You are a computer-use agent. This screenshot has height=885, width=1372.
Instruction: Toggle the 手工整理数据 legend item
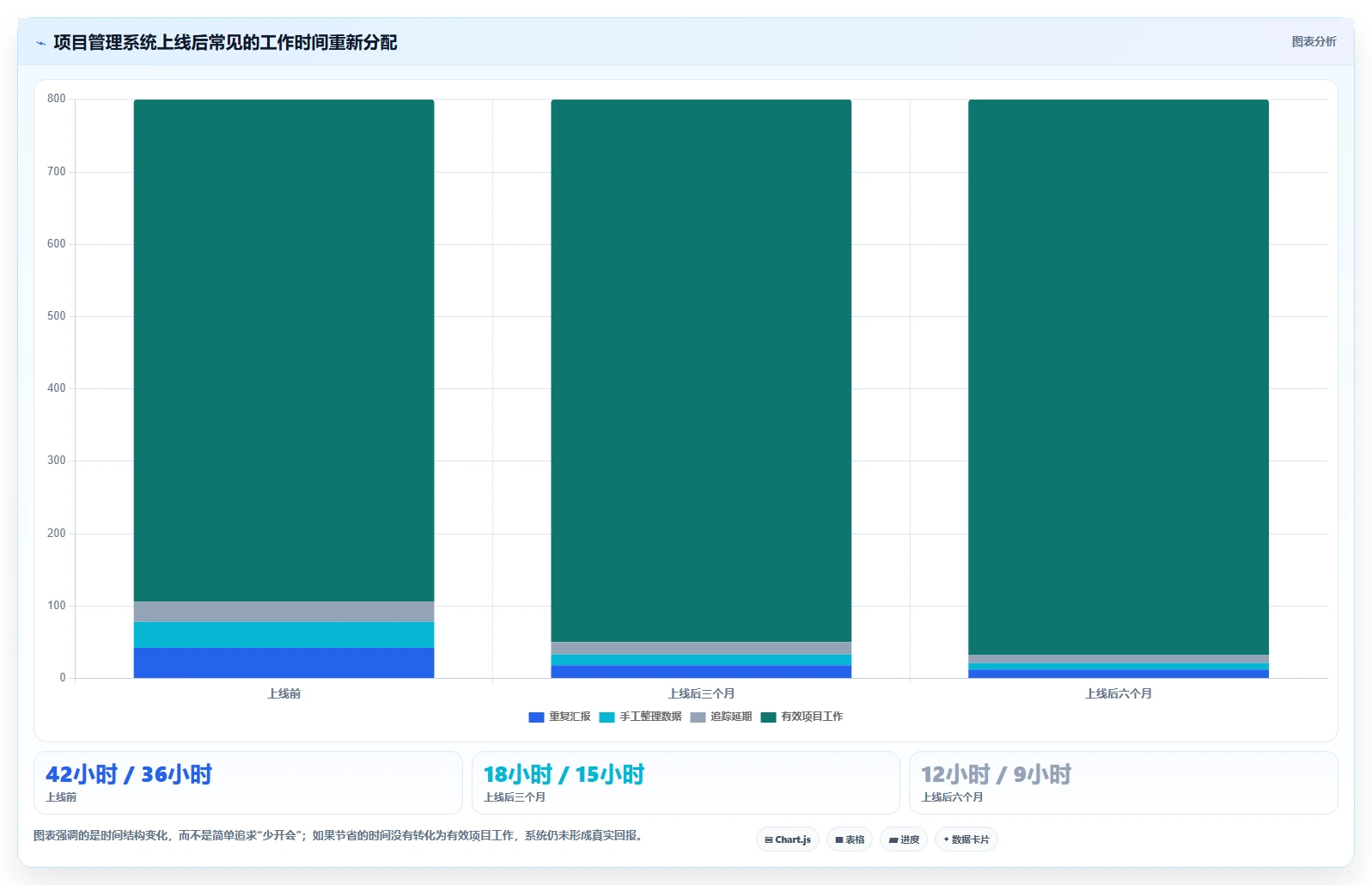pos(640,717)
